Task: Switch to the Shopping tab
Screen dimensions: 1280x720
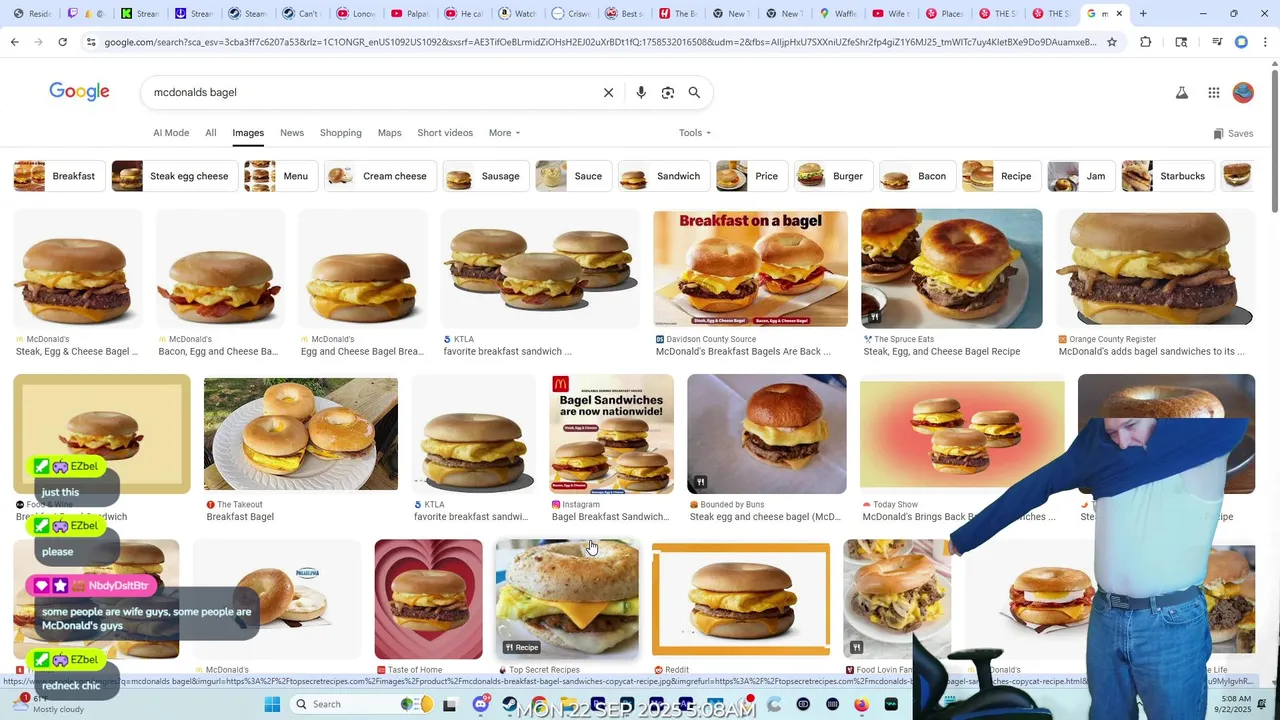Action: tap(341, 133)
